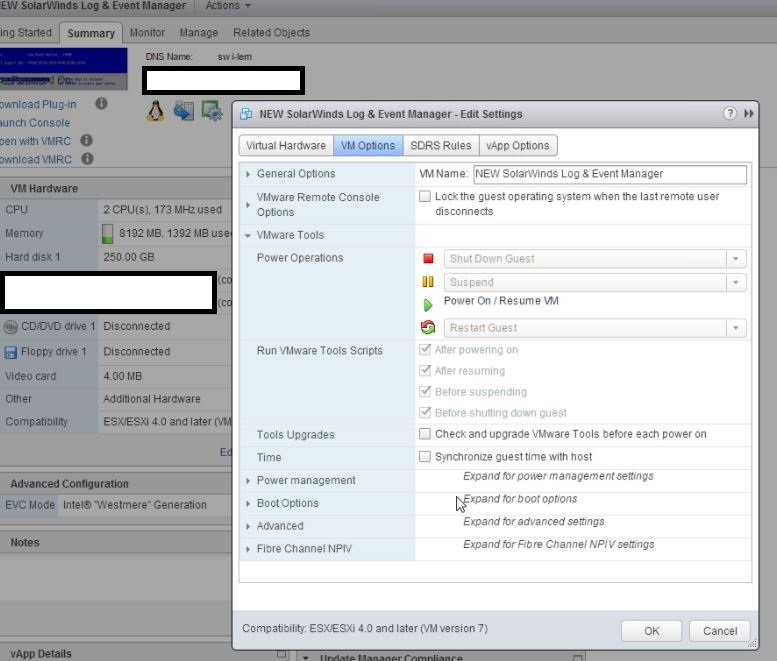Screen dimensions: 777x661
Task: Click the Advanced Configuration panel header
Action: coord(115,484)
